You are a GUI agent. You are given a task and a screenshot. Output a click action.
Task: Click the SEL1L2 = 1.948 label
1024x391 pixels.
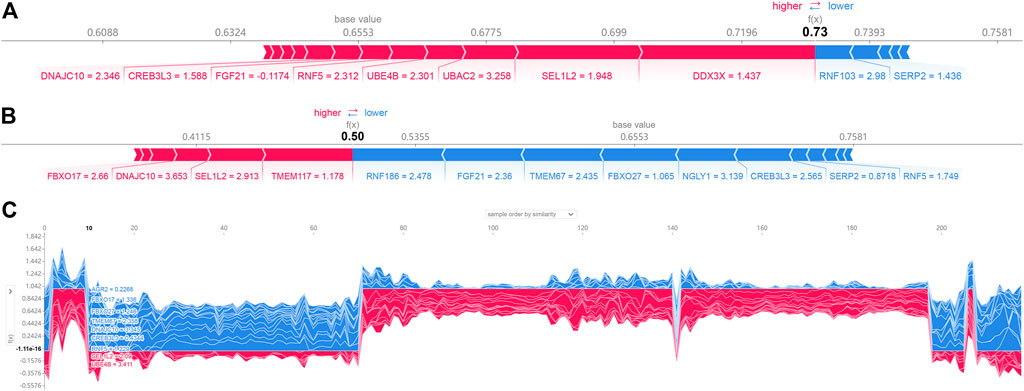tap(577, 76)
